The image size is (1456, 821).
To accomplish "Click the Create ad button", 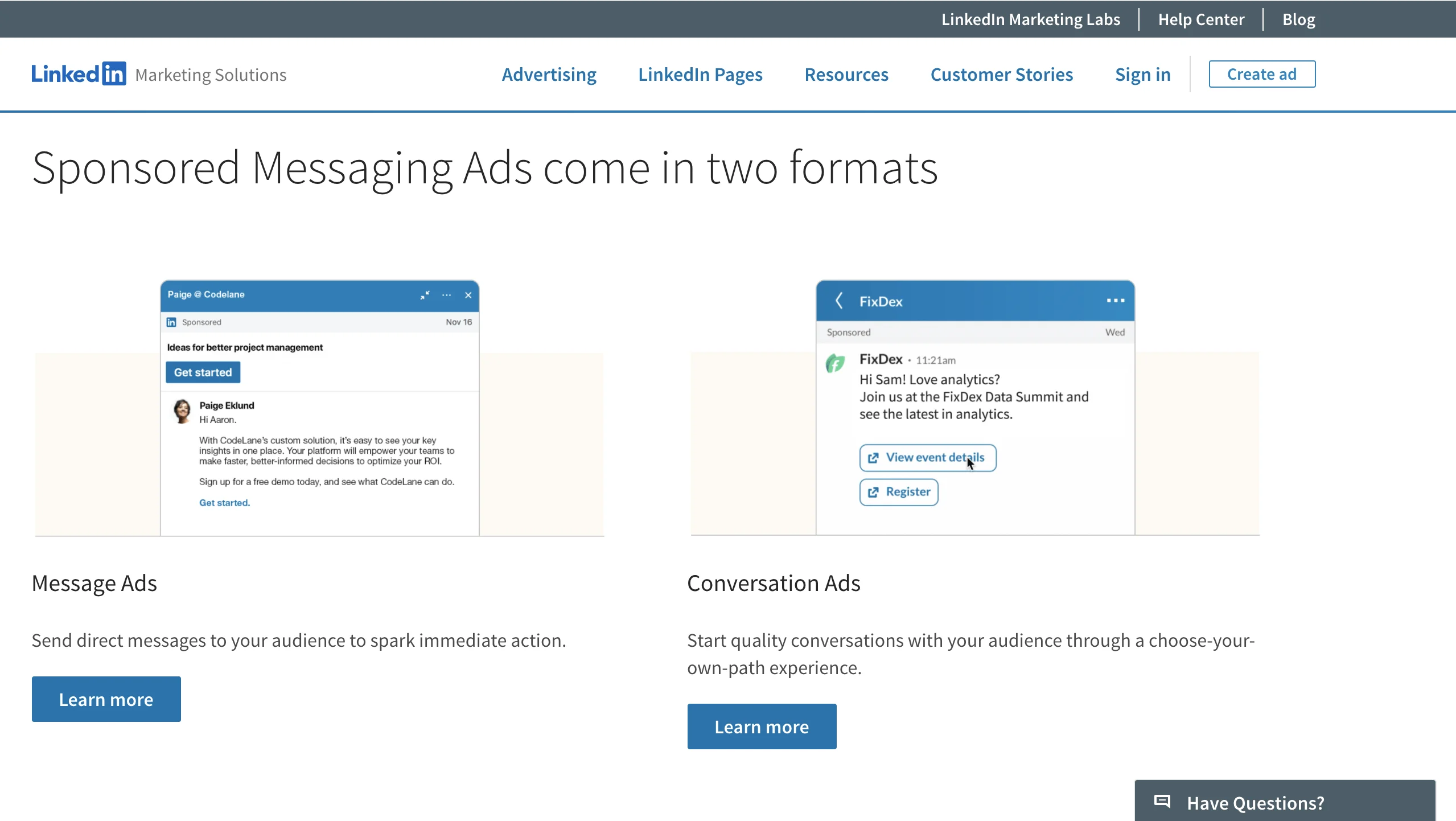I will [x=1261, y=73].
